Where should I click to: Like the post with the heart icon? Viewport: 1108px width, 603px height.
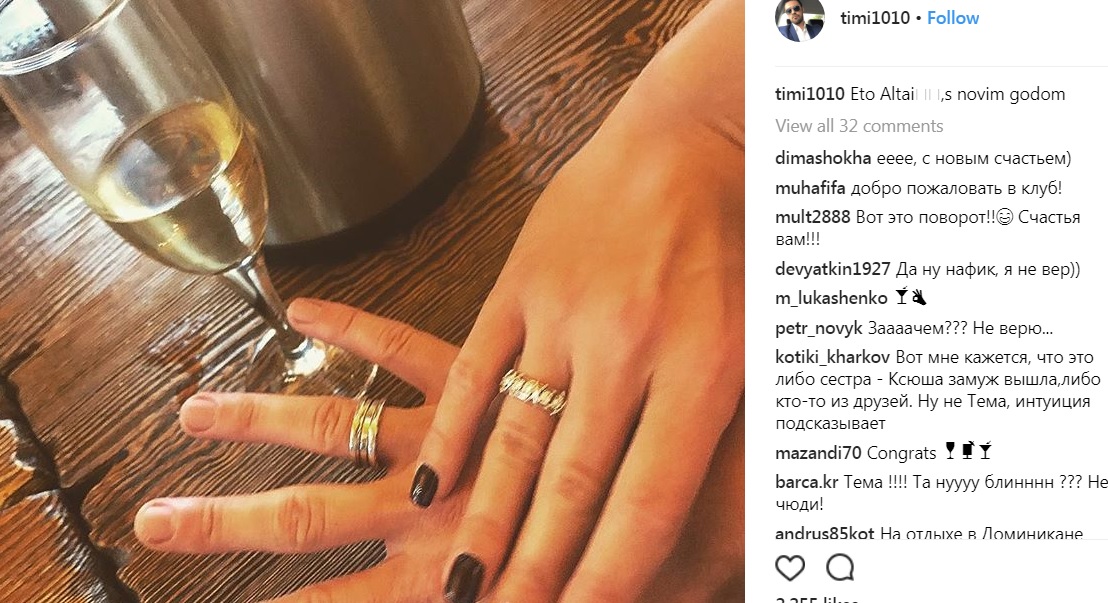tap(790, 568)
